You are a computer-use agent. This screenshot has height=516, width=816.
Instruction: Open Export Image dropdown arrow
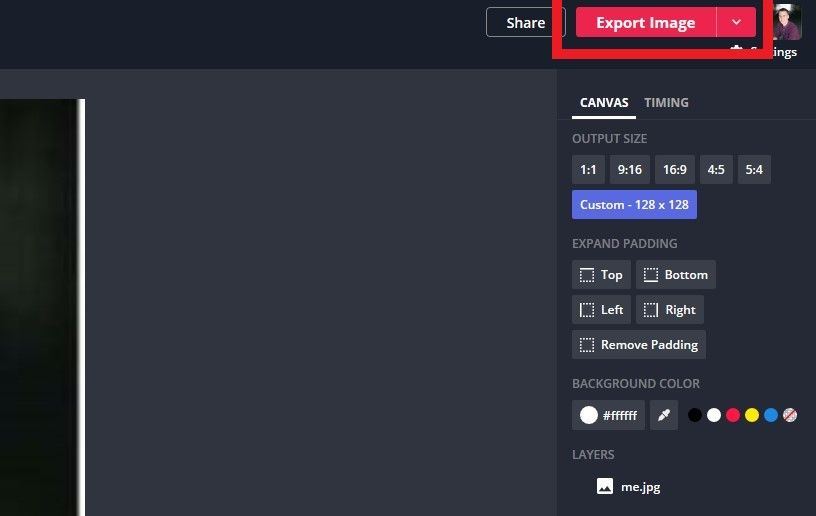click(736, 23)
